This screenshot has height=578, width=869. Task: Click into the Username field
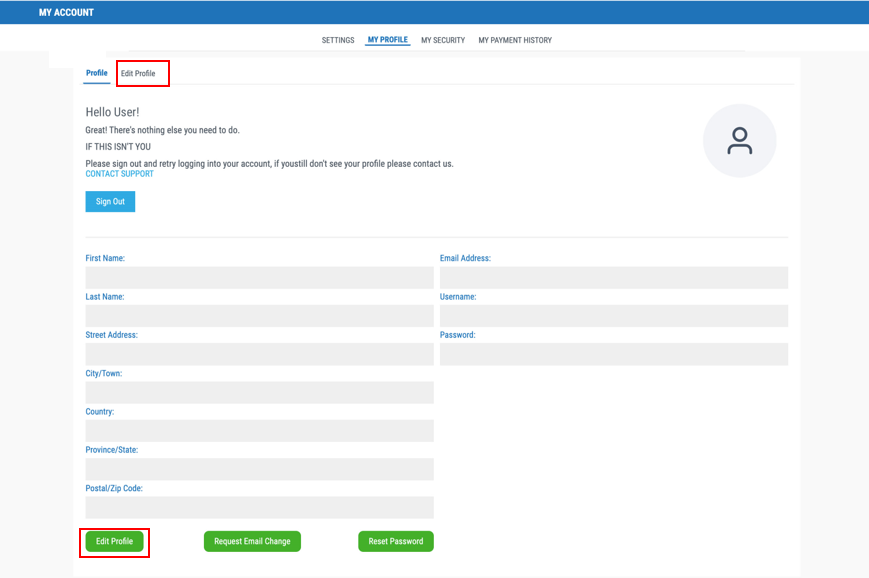pos(613,316)
